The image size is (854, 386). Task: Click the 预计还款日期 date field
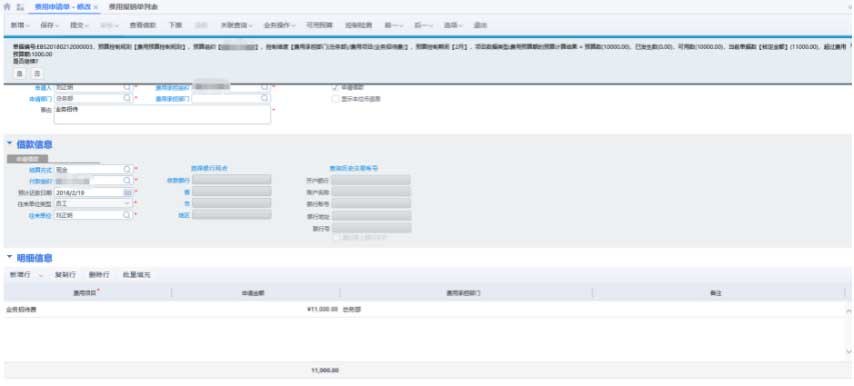tap(93, 192)
